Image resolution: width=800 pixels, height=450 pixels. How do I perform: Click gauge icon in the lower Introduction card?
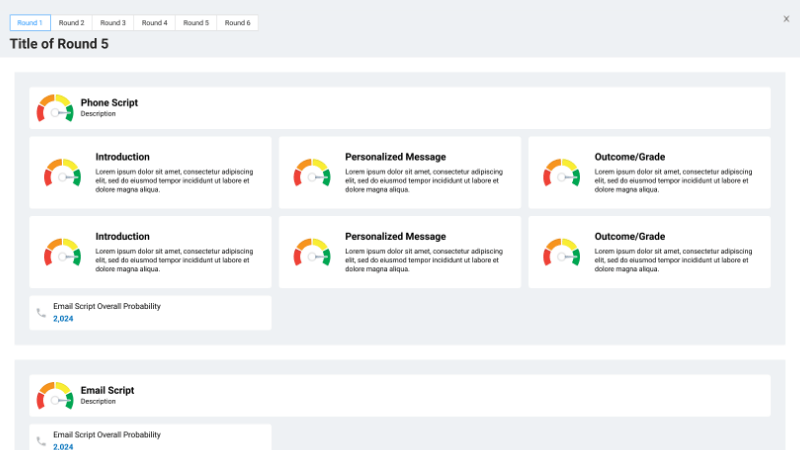pyautogui.click(x=62, y=252)
